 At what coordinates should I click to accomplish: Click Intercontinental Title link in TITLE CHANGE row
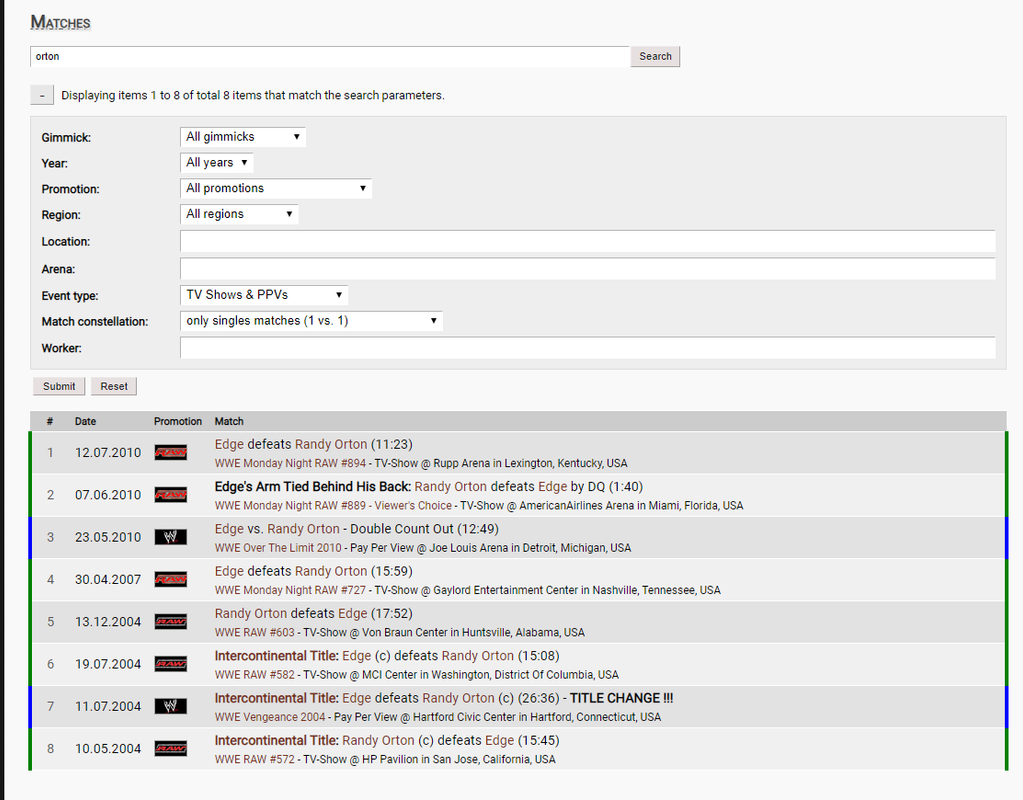click(277, 698)
